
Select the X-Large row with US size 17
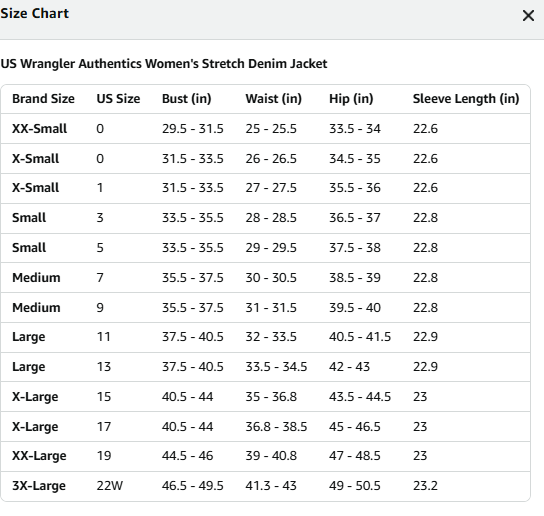click(x=265, y=426)
